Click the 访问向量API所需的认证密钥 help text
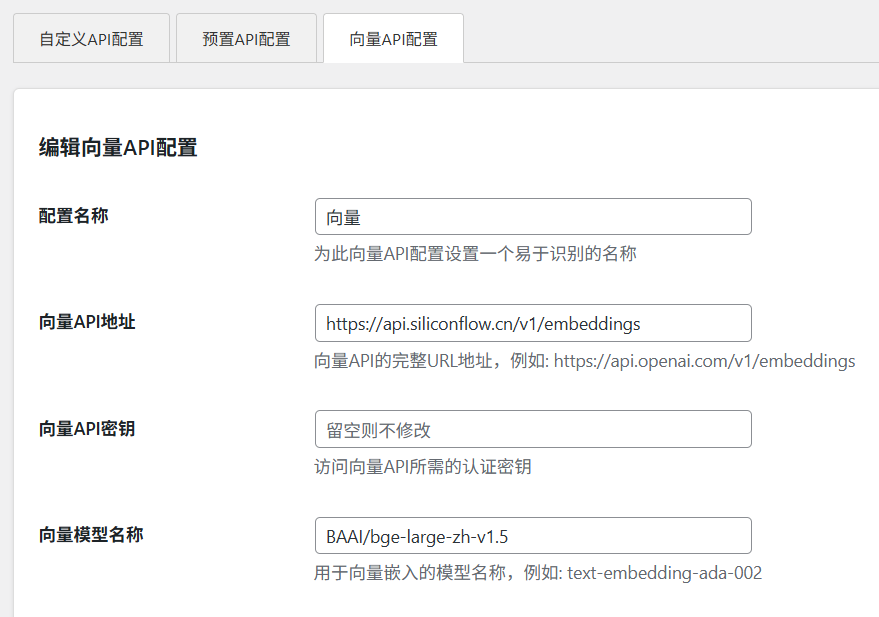Screen dimensions: 879x617 tap(423, 467)
